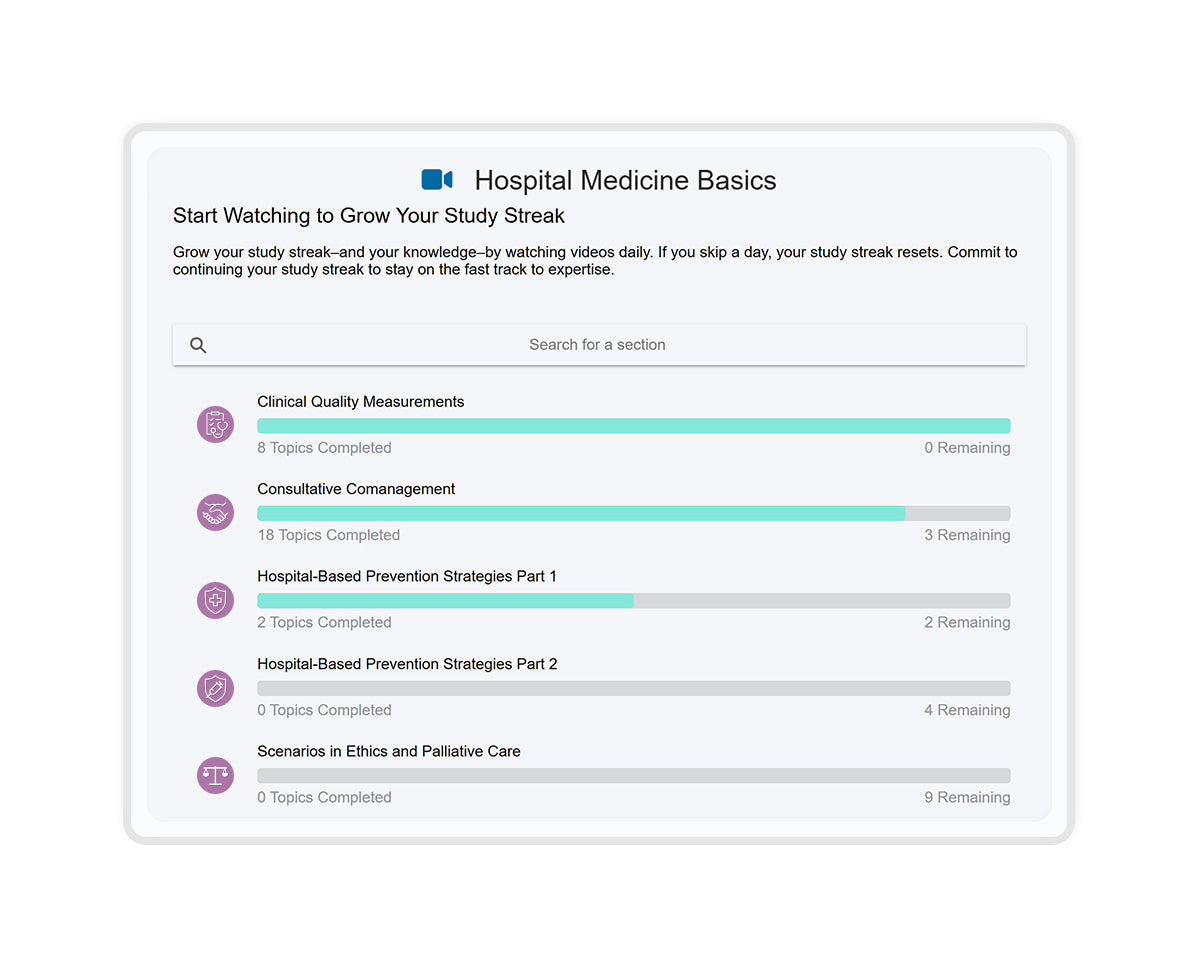Select Hospital-Based Prevention Strategies Part 1 title
1200x960 pixels.
(x=407, y=576)
